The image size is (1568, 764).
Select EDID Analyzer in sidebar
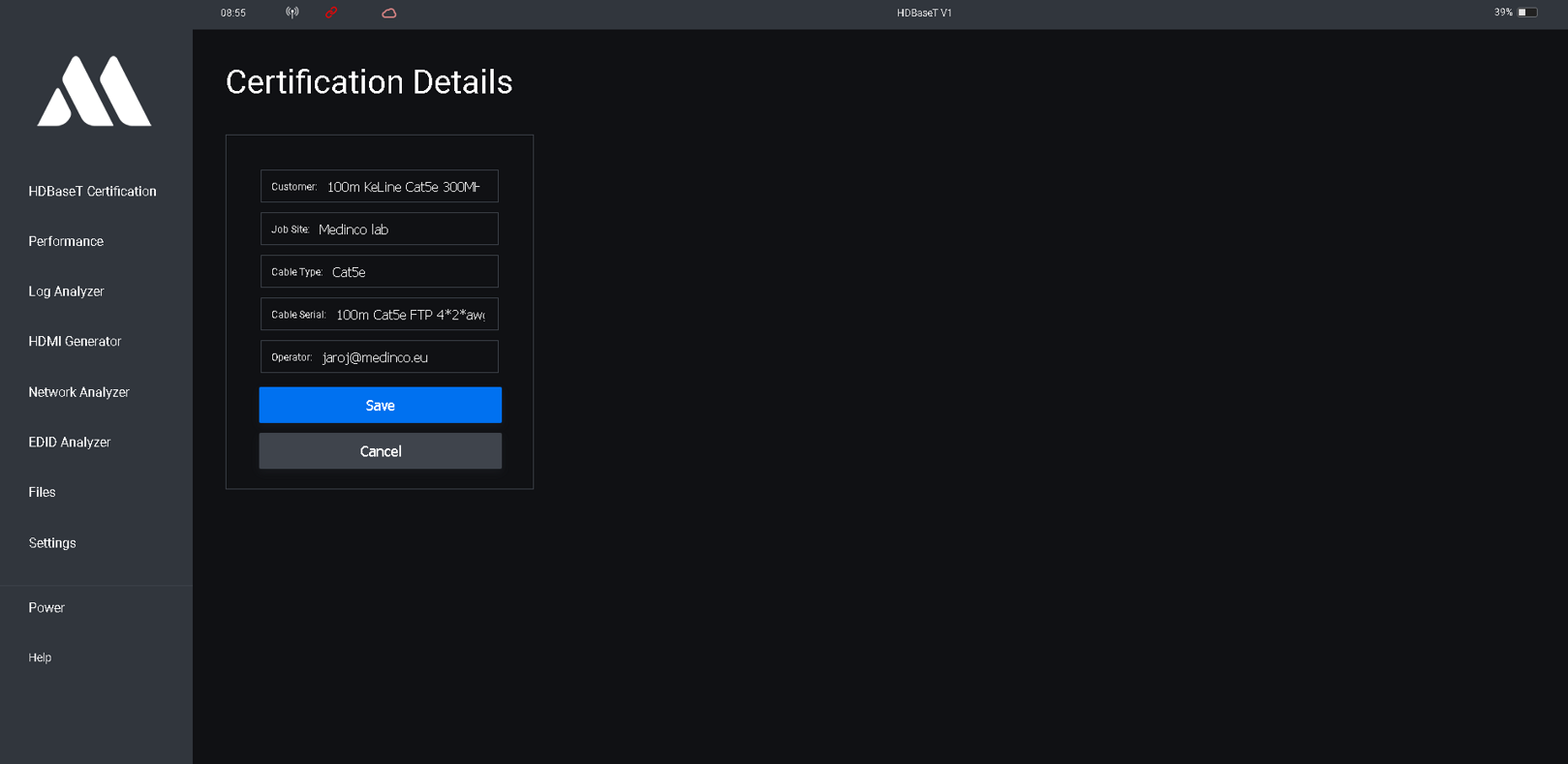(70, 443)
